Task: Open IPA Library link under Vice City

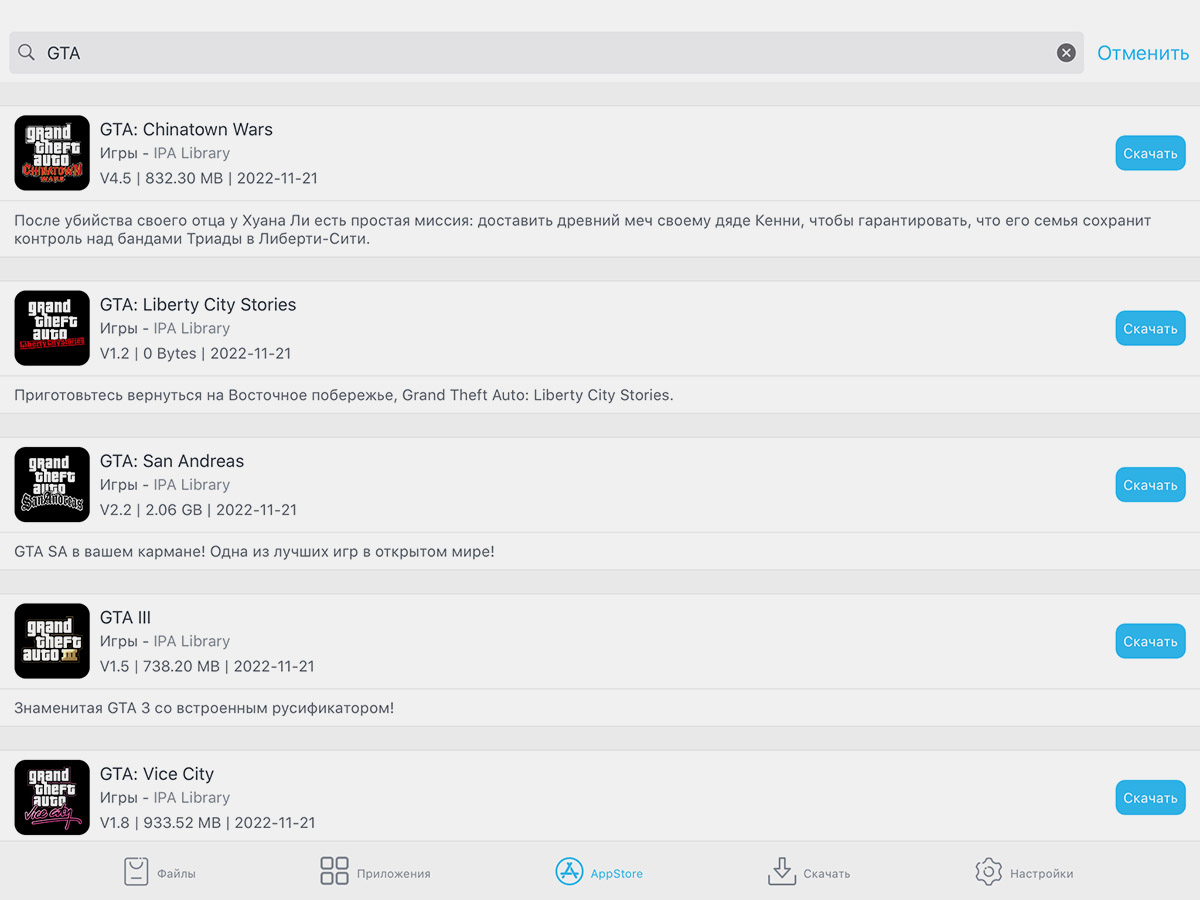Action: coord(192,798)
